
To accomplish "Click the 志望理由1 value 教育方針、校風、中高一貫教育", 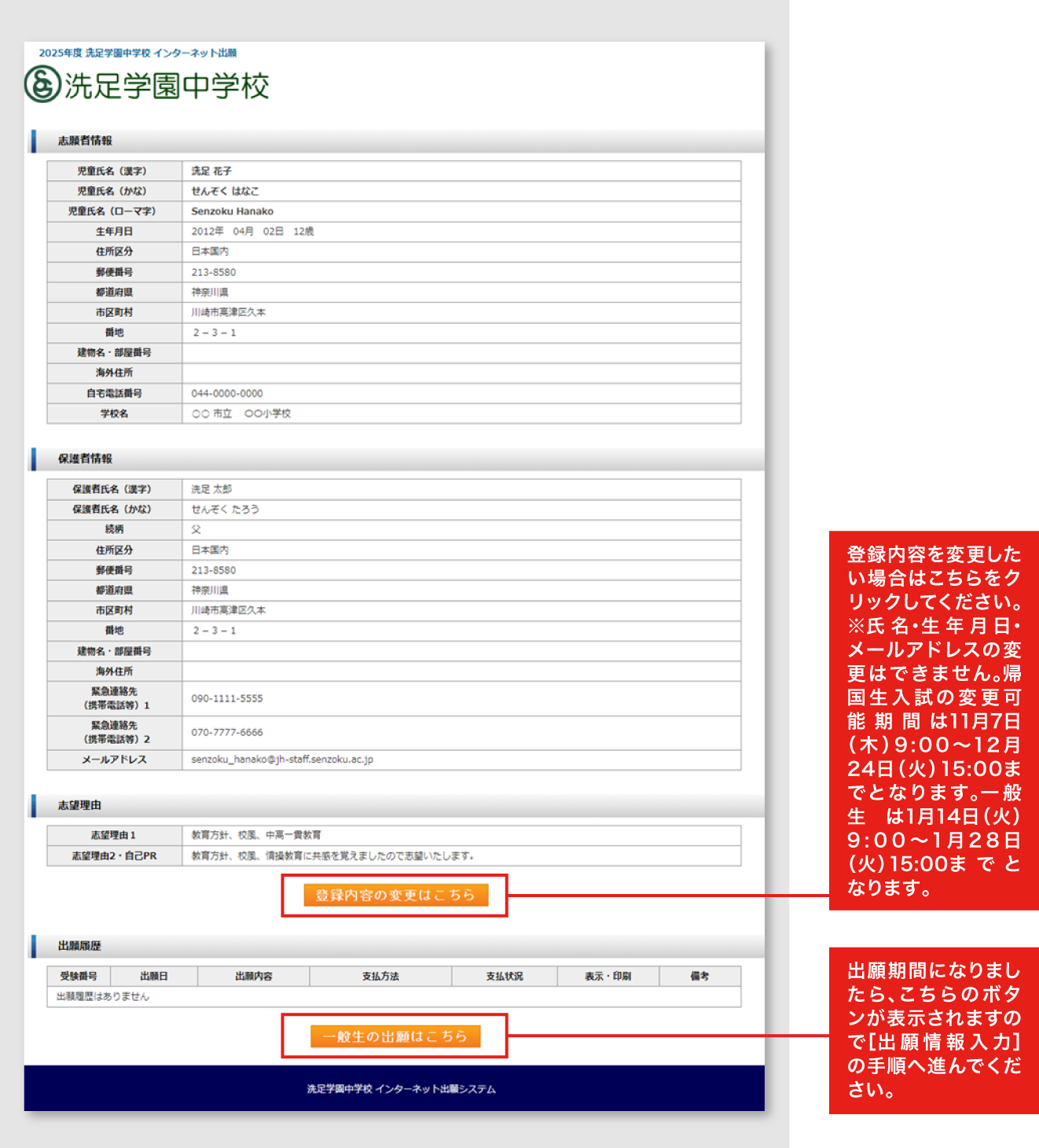I will pos(256,835).
